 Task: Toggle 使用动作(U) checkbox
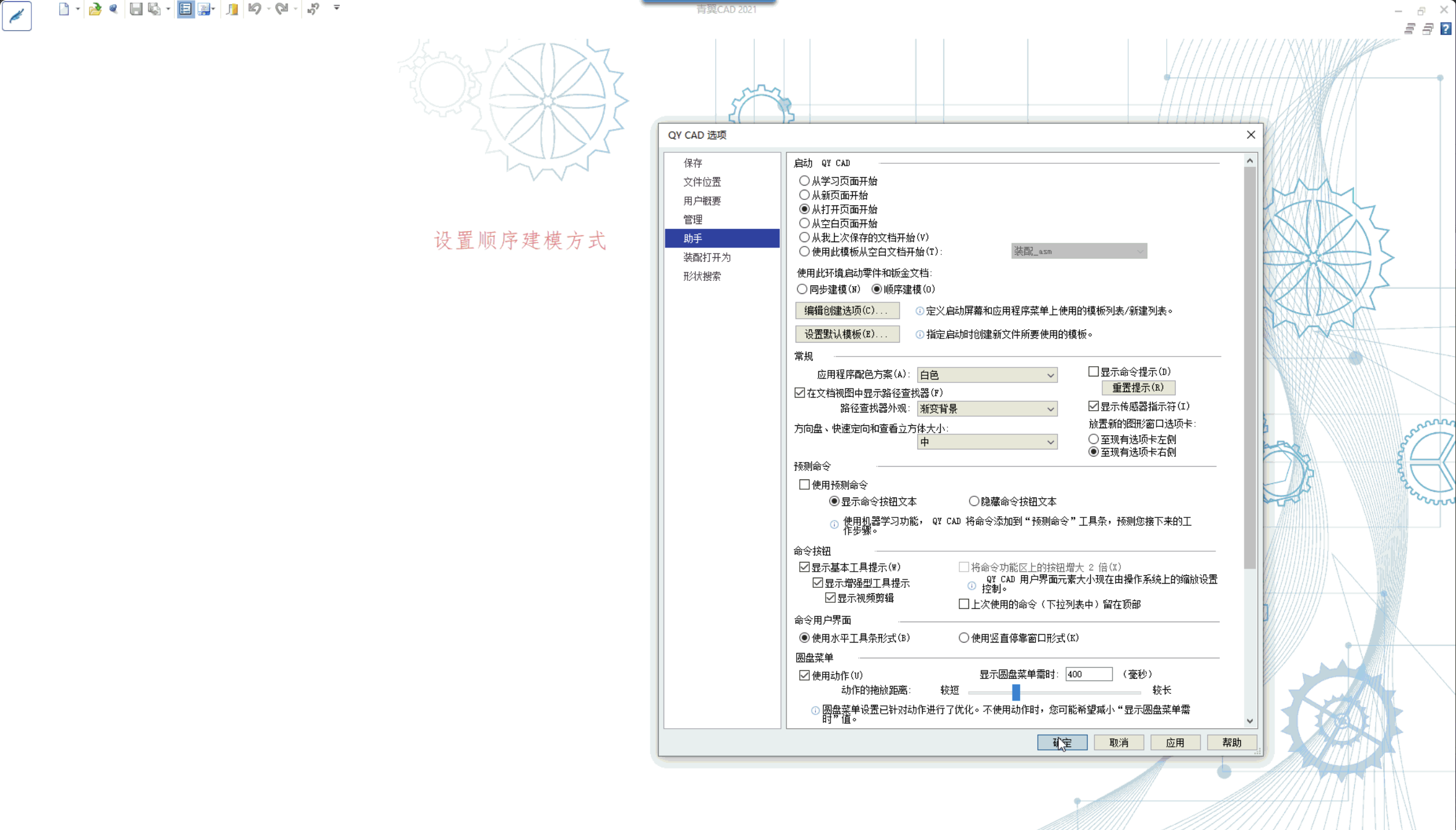804,675
